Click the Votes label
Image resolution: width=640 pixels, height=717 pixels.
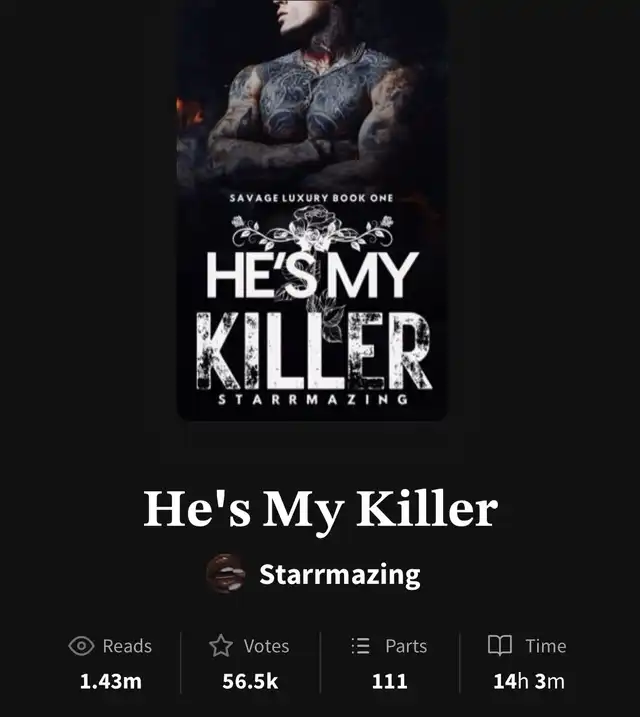coord(267,646)
